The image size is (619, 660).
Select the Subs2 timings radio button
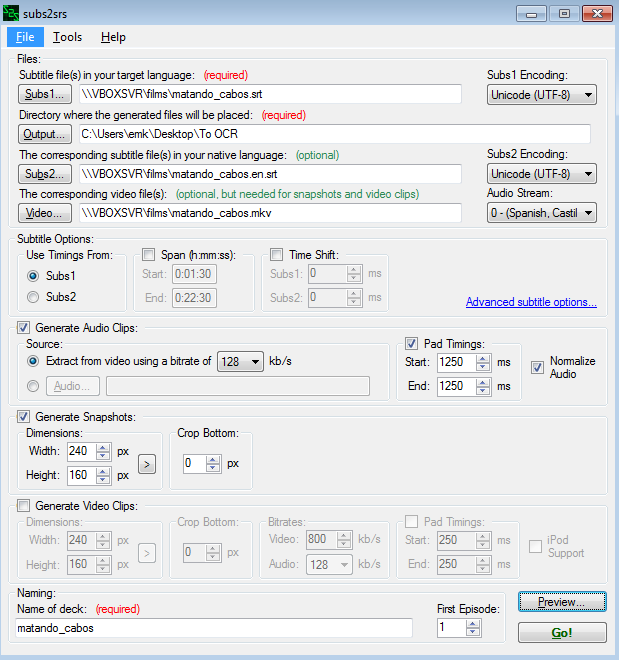point(33,297)
